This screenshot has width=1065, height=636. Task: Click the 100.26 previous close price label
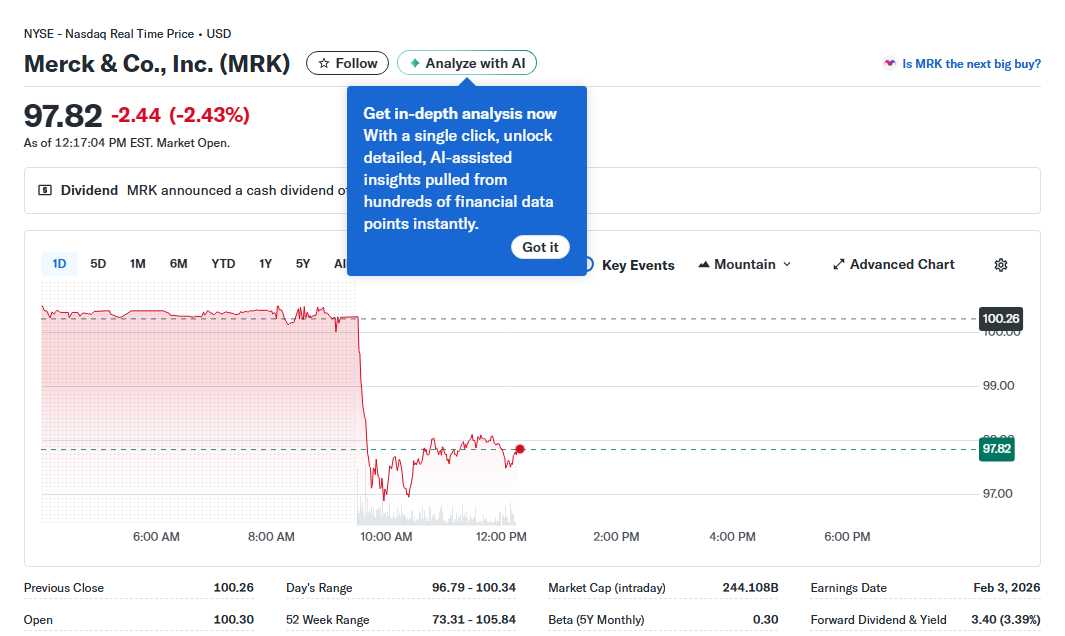(x=1000, y=319)
